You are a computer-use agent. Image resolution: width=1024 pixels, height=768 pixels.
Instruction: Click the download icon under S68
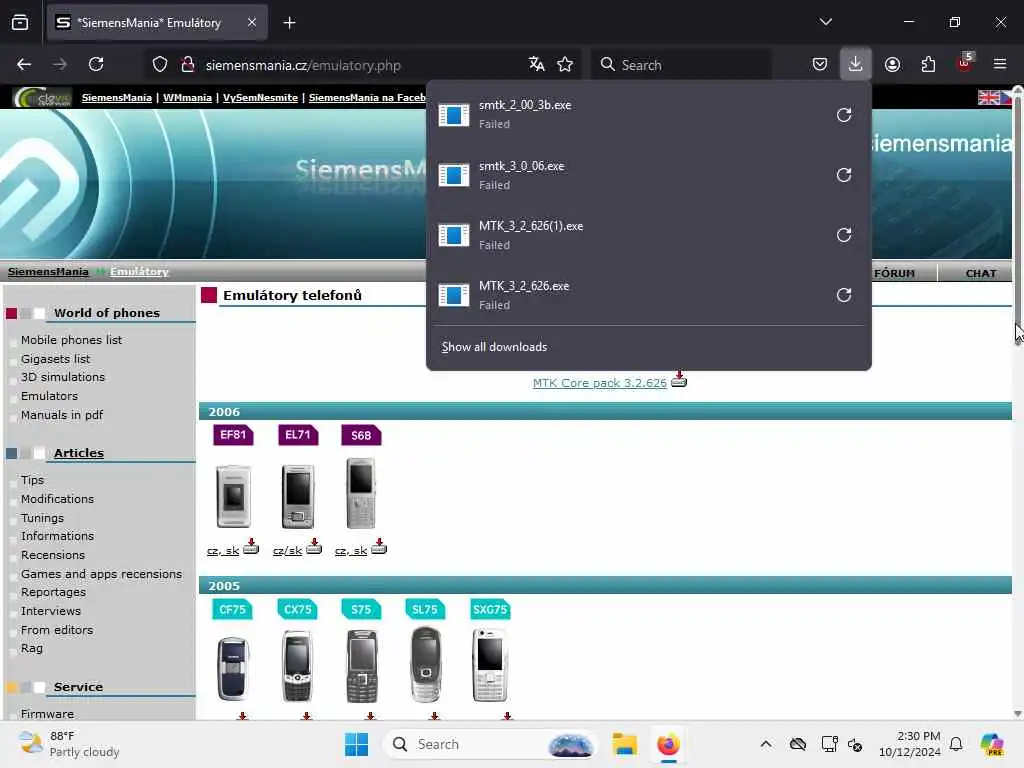click(379, 547)
